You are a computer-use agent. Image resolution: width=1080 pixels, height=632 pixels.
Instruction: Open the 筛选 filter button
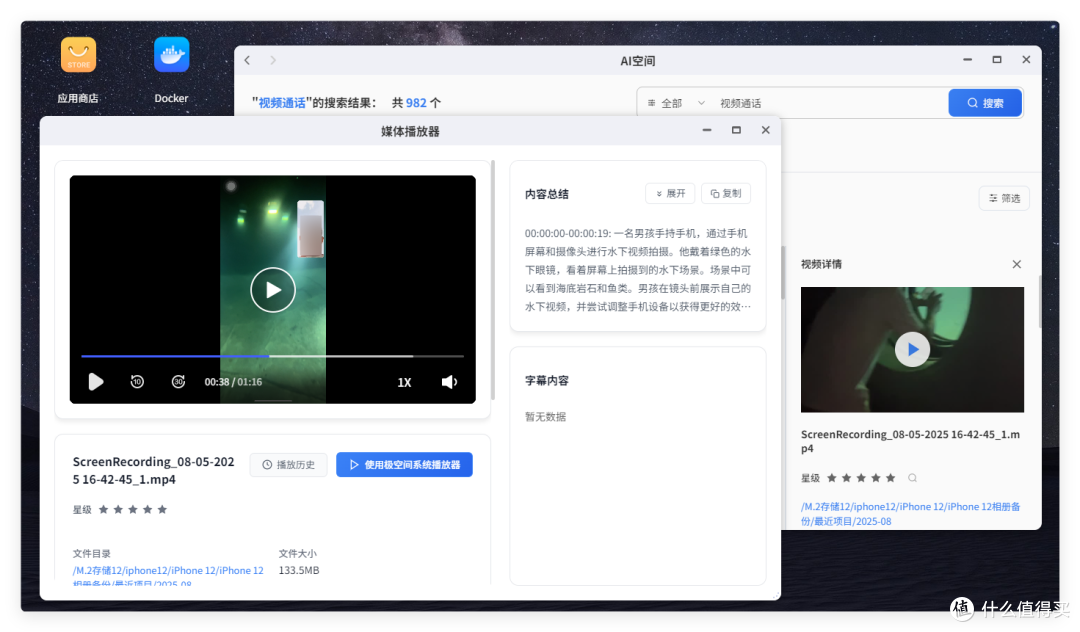(1004, 198)
